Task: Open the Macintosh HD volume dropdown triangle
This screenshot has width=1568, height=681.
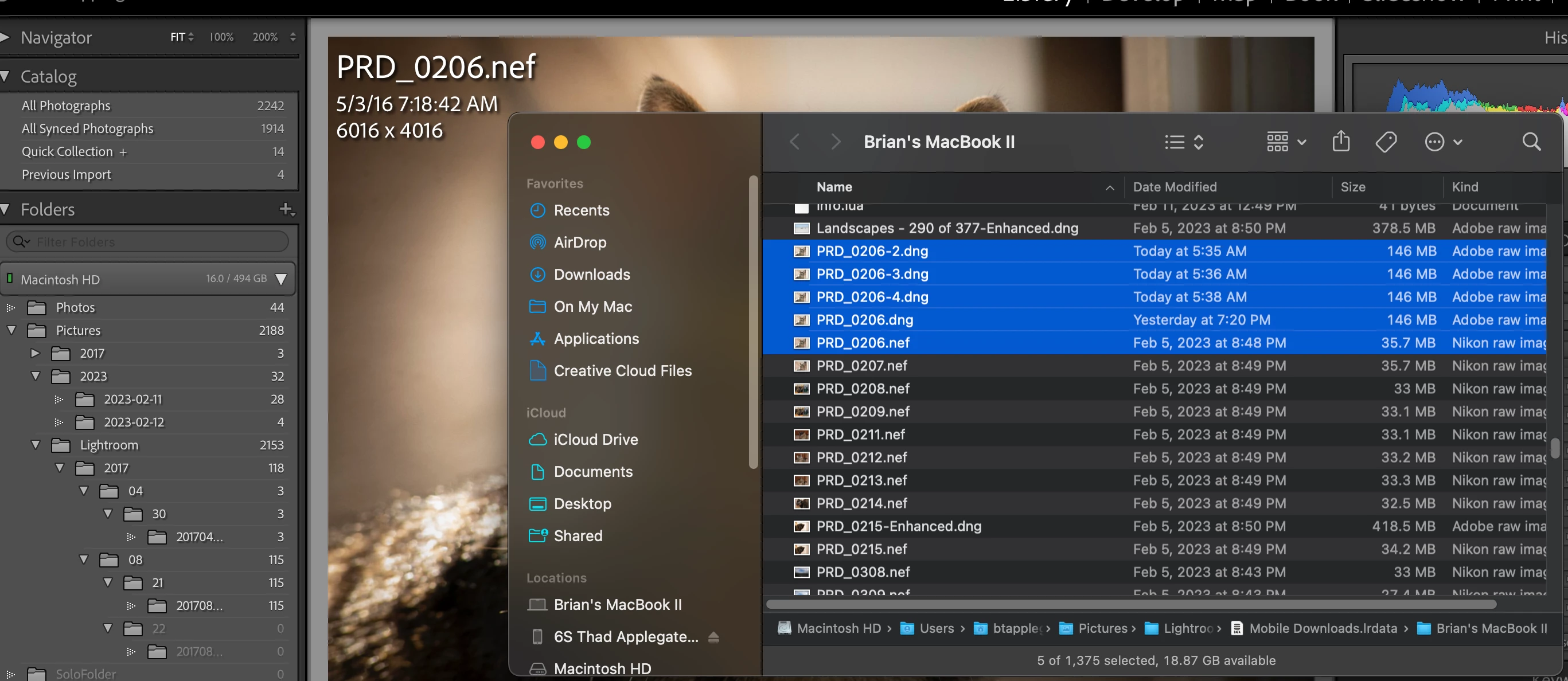Action: (280, 279)
